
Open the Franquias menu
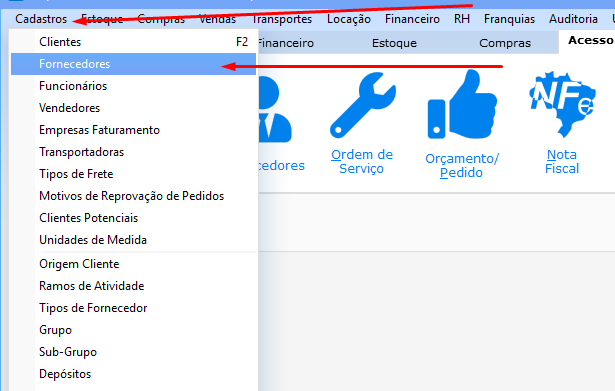pos(509,19)
